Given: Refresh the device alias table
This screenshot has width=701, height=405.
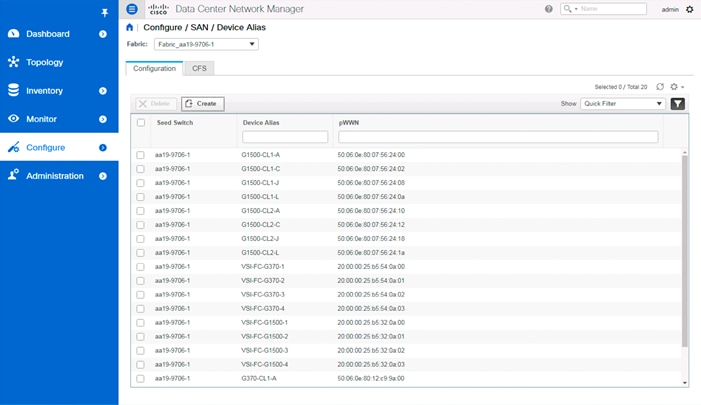Looking at the screenshot, I should coord(660,87).
